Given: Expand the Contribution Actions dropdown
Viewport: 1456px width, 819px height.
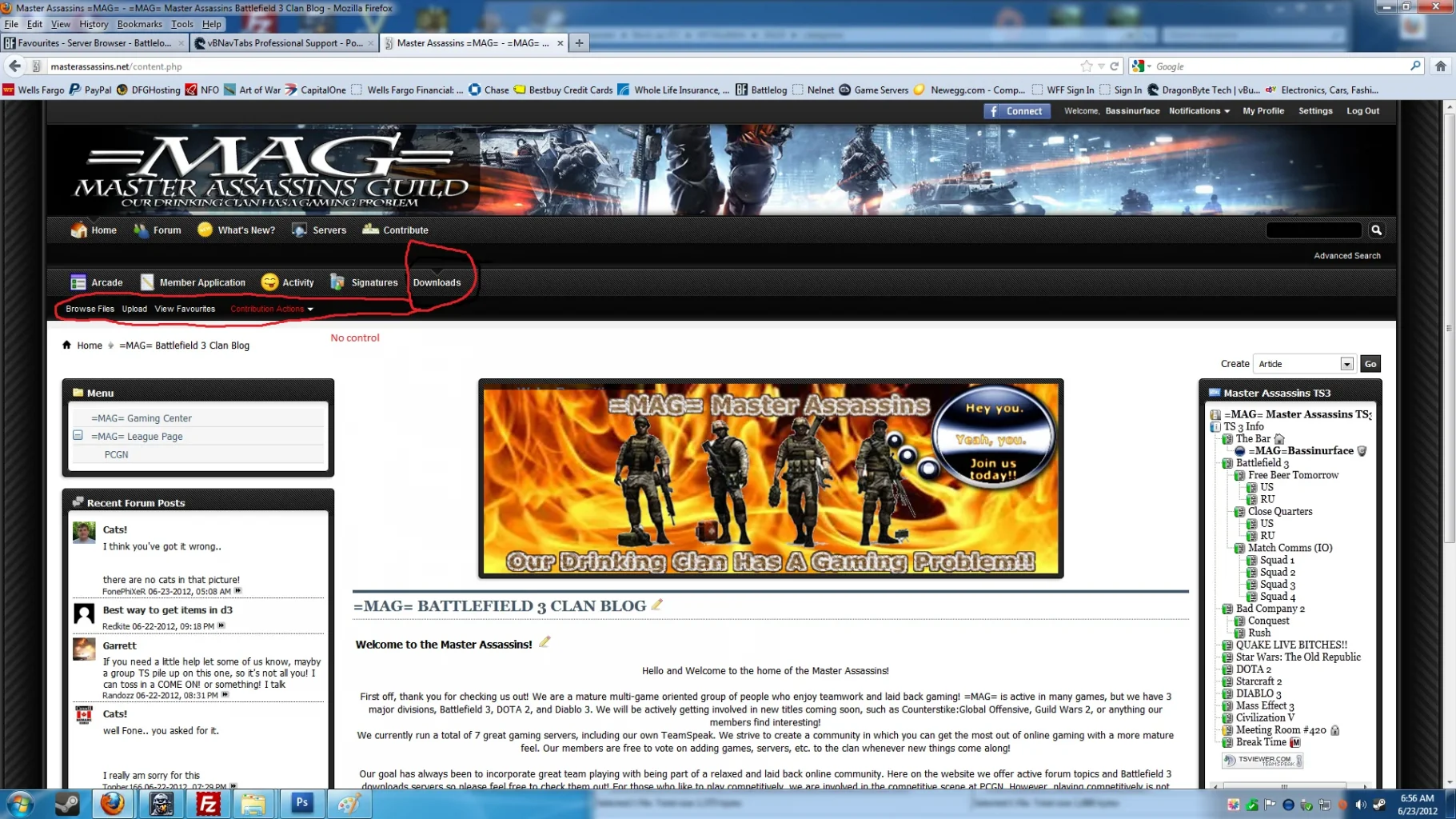Looking at the screenshot, I should tap(271, 309).
